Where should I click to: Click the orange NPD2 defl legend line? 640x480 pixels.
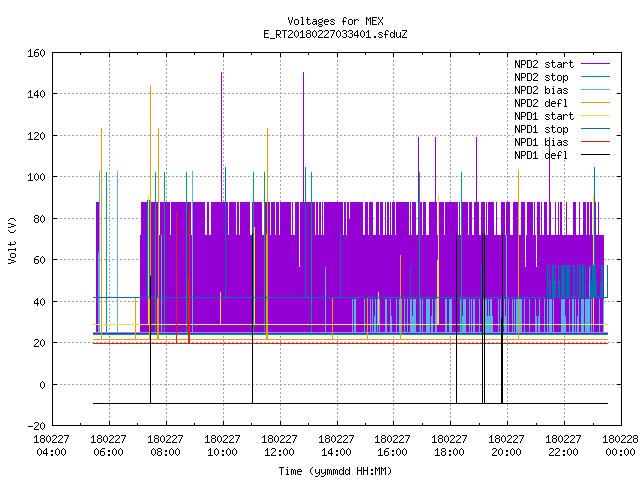[x=595, y=103]
